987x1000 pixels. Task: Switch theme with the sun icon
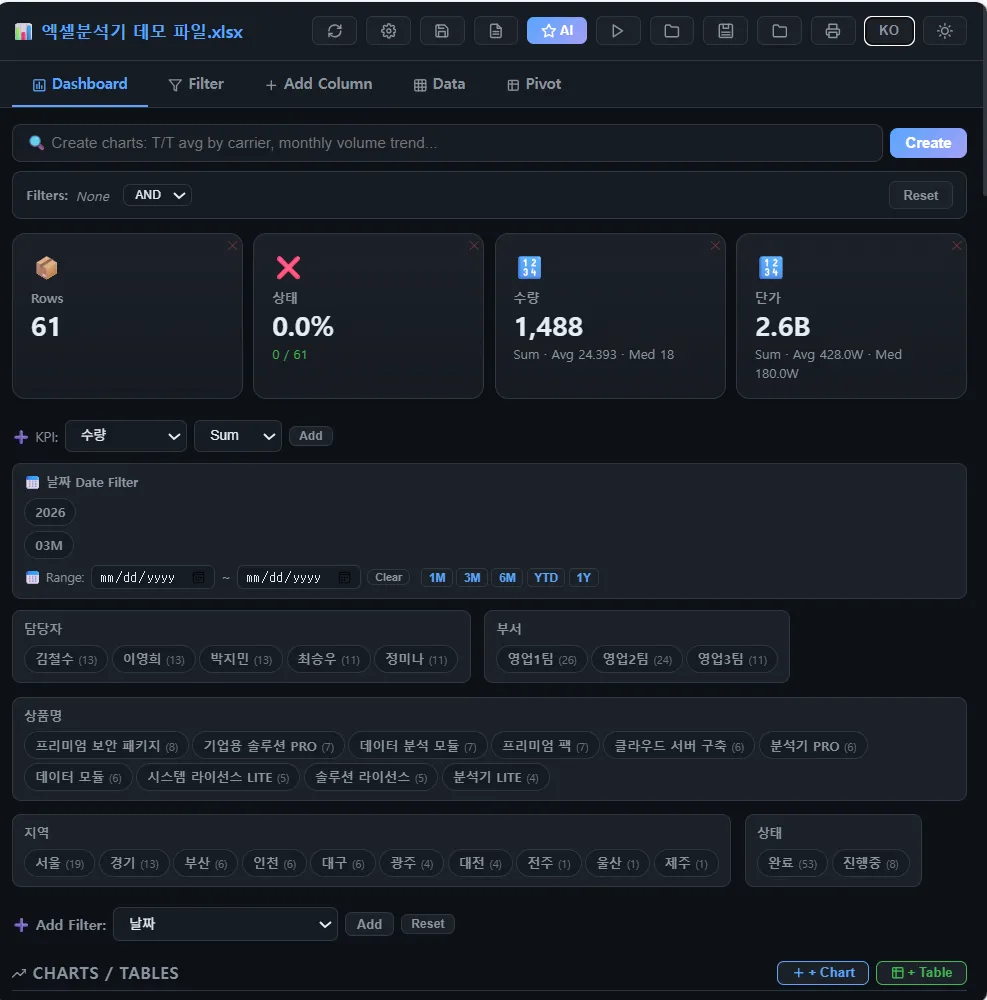(x=944, y=31)
